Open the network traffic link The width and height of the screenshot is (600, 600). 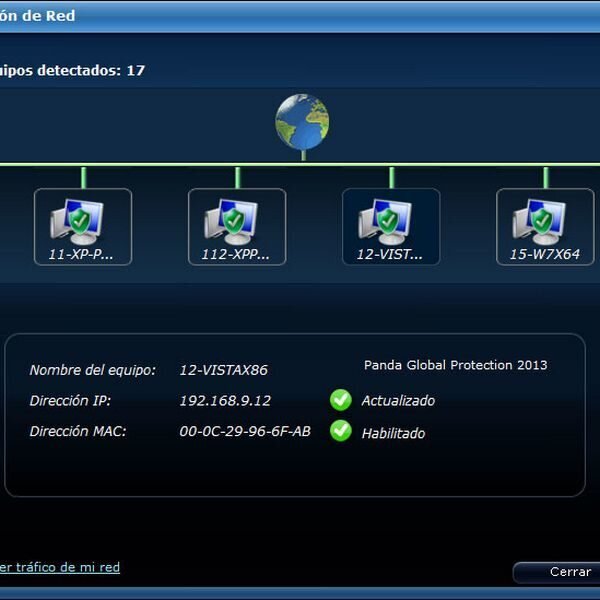pos(60,567)
